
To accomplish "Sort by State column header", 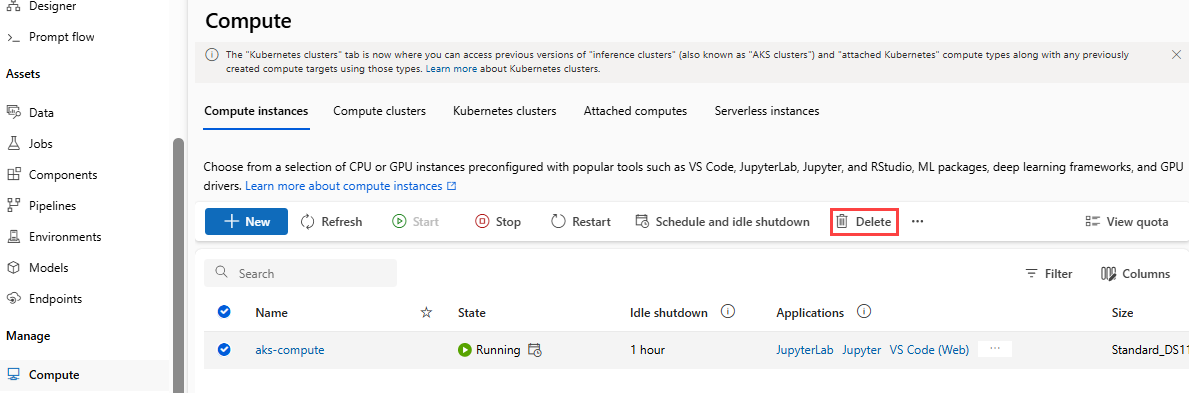I will 472,313.
